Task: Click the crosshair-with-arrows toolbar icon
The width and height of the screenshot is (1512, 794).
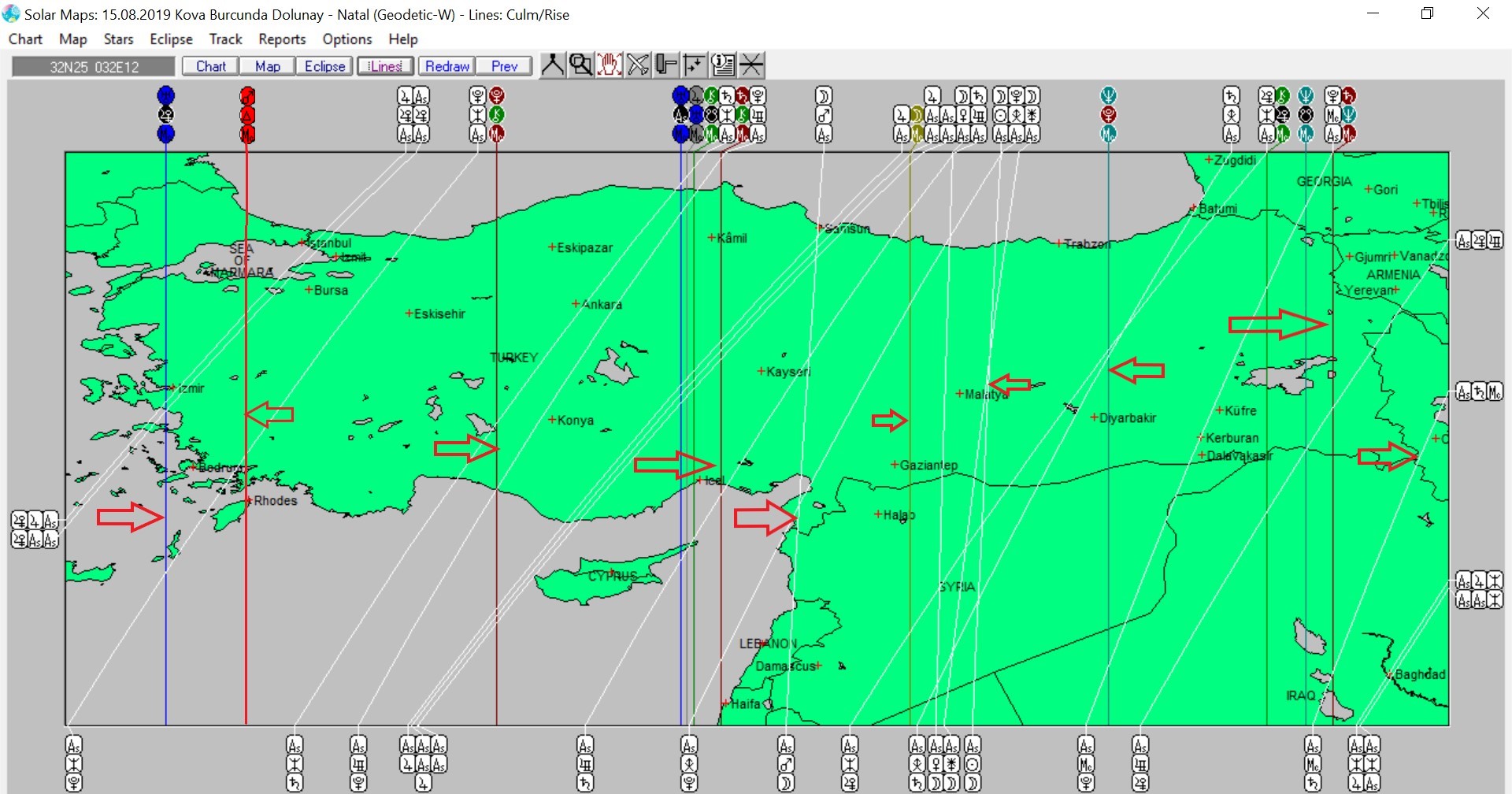Action: pyautogui.click(x=695, y=65)
